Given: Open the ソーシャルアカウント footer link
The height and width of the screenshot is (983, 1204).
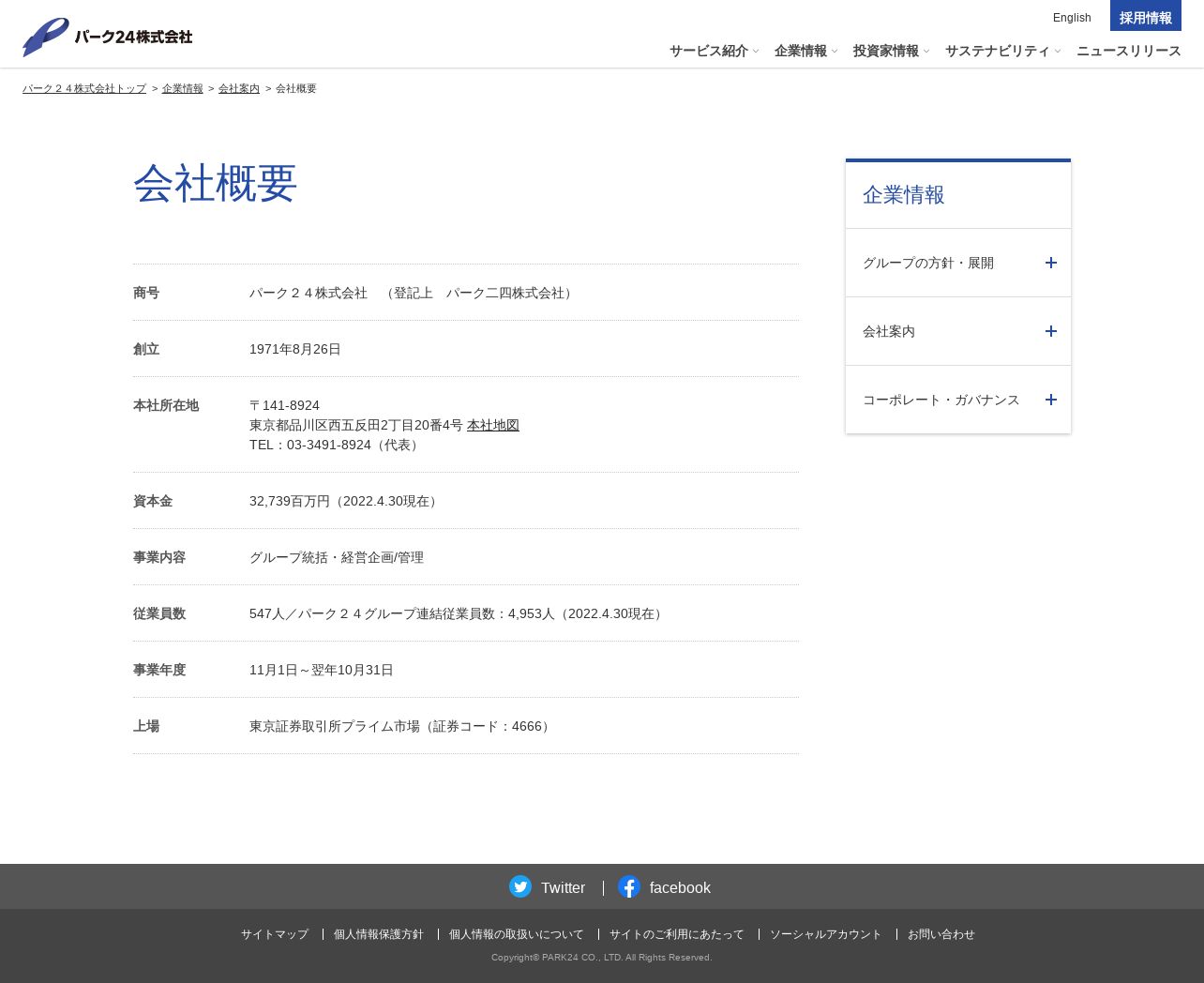Looking at the screenshot, I should pos(826,934).
